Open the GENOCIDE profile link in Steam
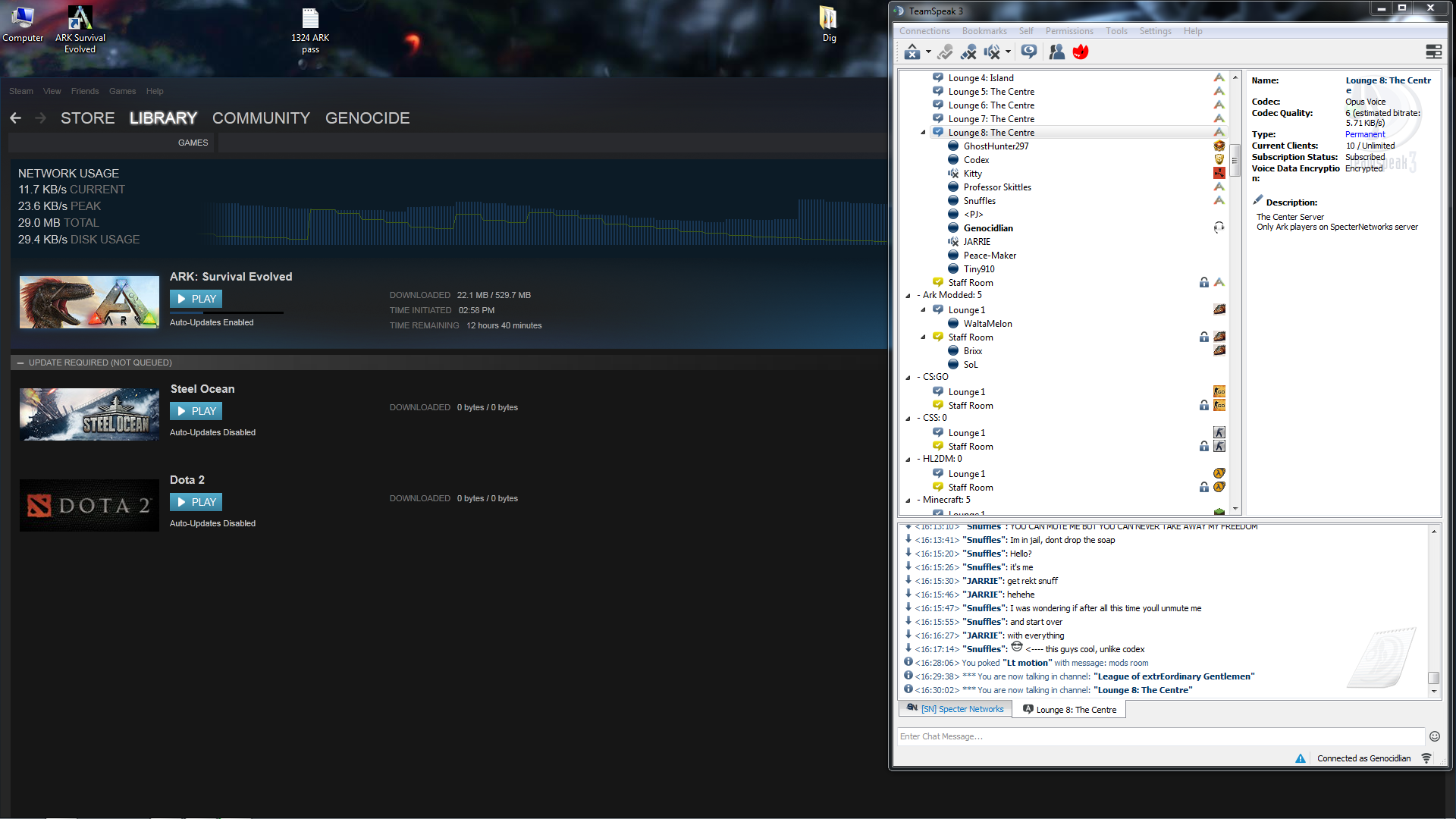 (367, 118)
